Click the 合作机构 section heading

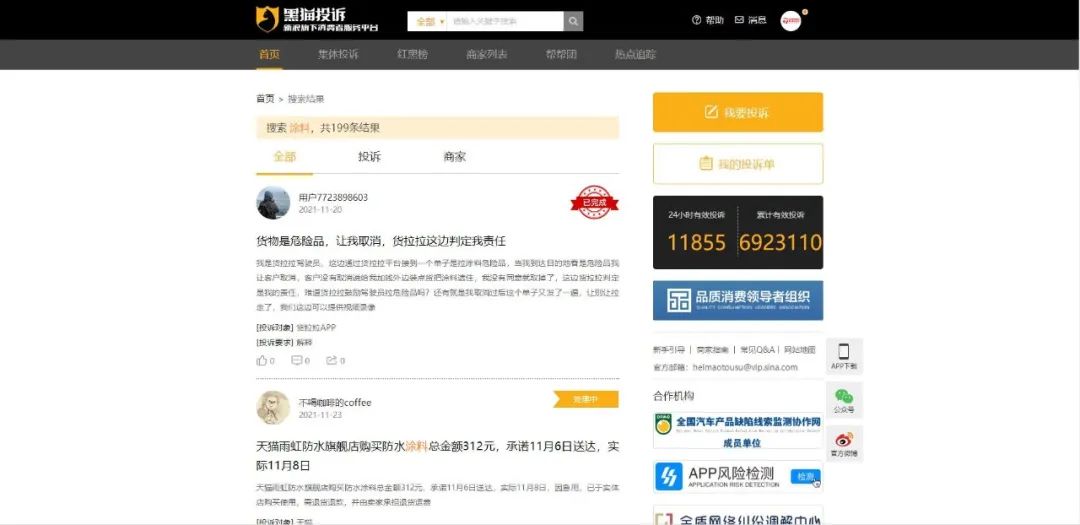point(673,395)
